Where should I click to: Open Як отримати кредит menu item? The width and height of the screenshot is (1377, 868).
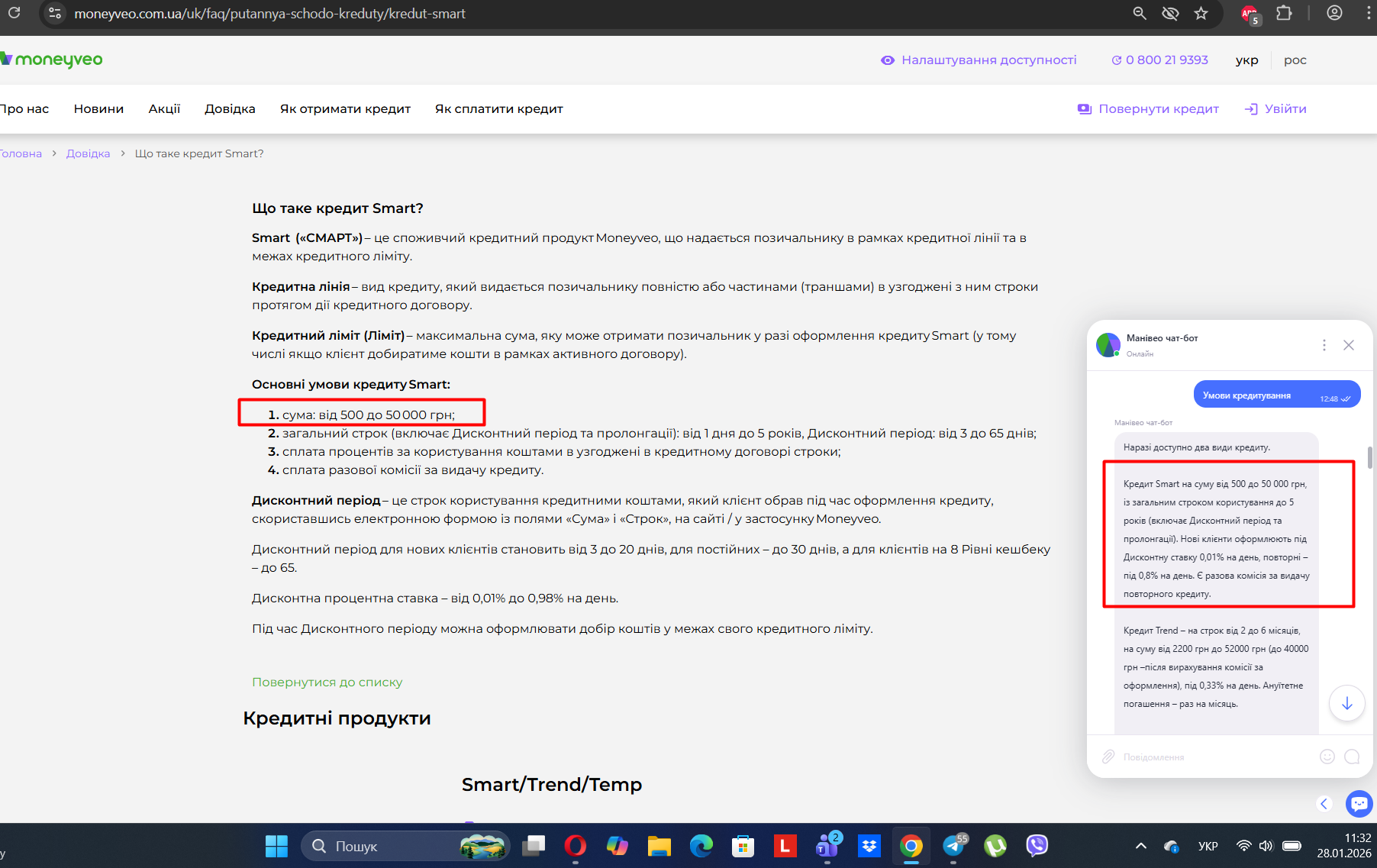click(345, 108)
